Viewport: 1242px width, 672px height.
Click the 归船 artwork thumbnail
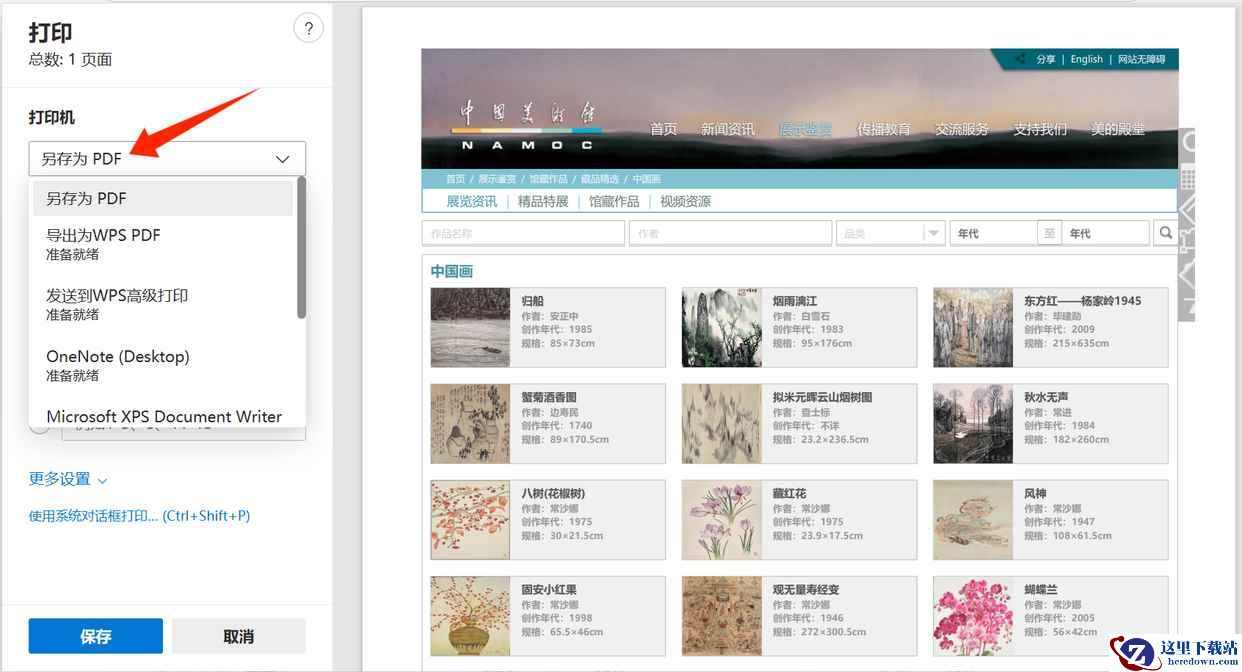click(x=470, y=327)
